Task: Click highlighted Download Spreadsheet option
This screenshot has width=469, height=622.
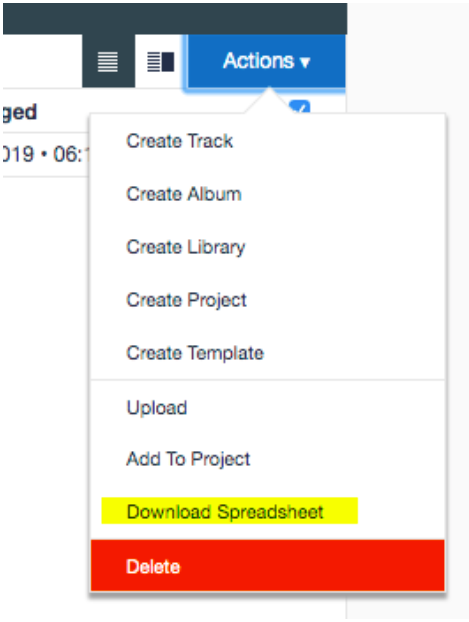Action: 229,511
